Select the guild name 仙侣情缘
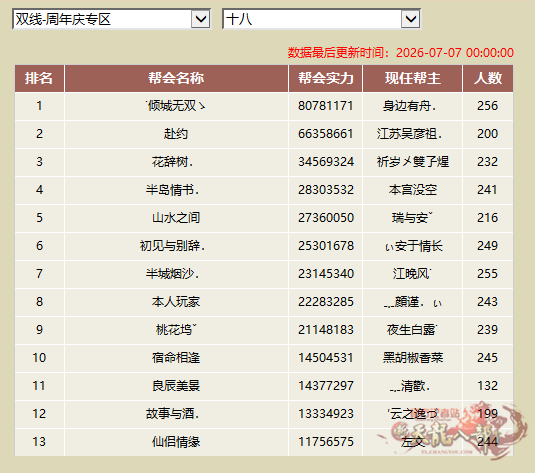 (176, 442)
